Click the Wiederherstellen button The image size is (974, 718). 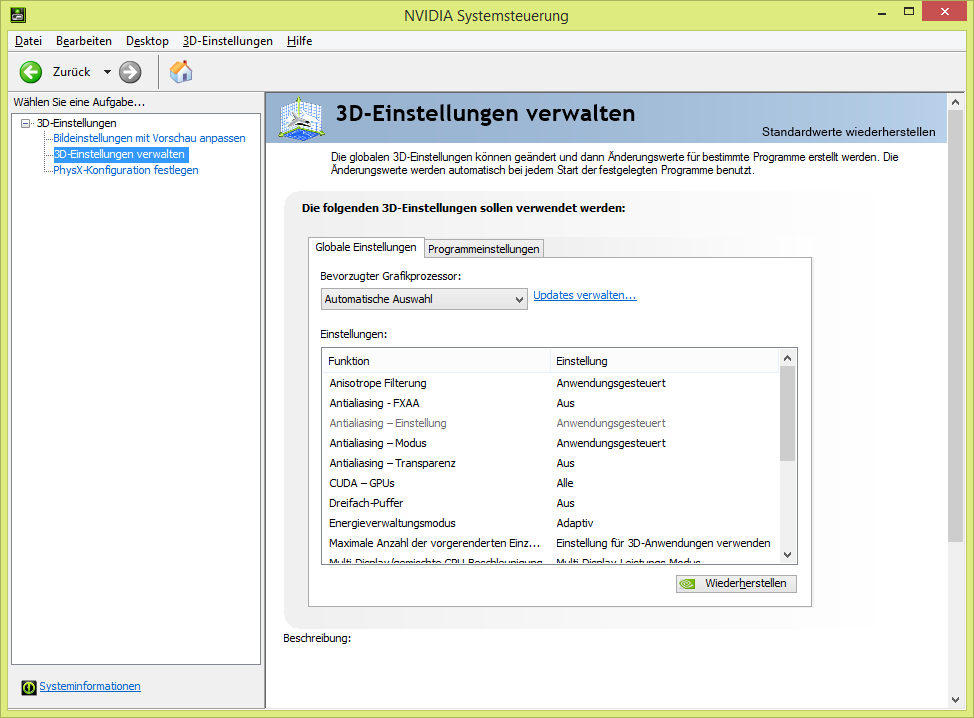pos(736,584)
